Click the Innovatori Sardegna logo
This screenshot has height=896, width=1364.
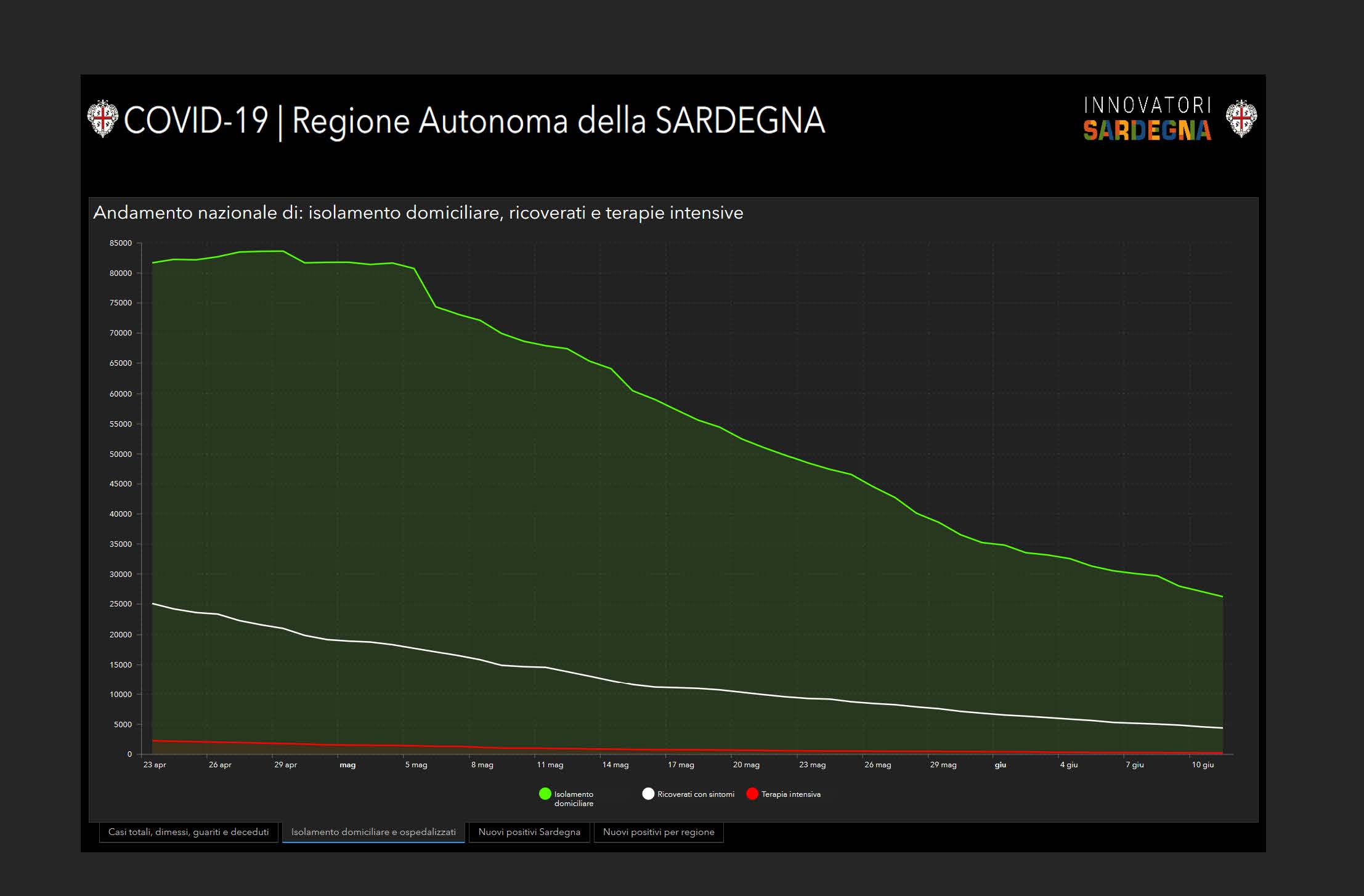[1147, 119]
